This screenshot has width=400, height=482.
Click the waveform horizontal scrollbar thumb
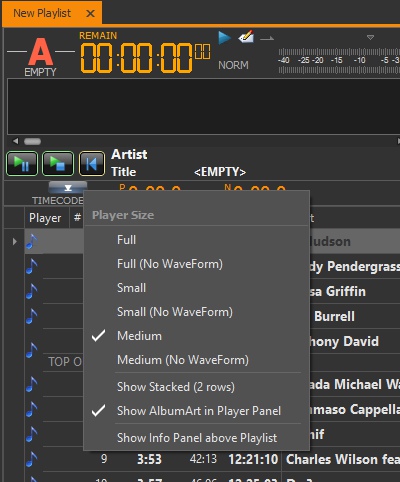point(32,141)
